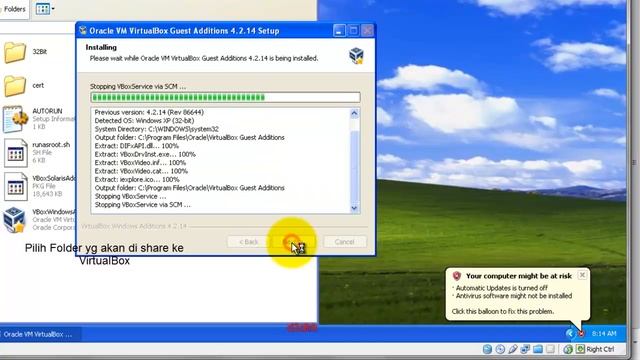This screenshot has width=640, height=360.
Task: Click the 32Bit folder name label
Action: coord(40,52)
